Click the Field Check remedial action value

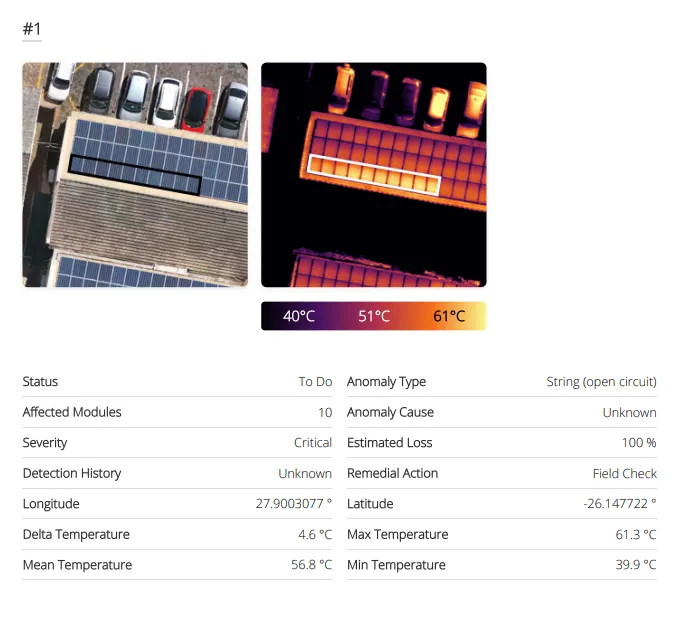pyautogui.click(x=625, y=473)
